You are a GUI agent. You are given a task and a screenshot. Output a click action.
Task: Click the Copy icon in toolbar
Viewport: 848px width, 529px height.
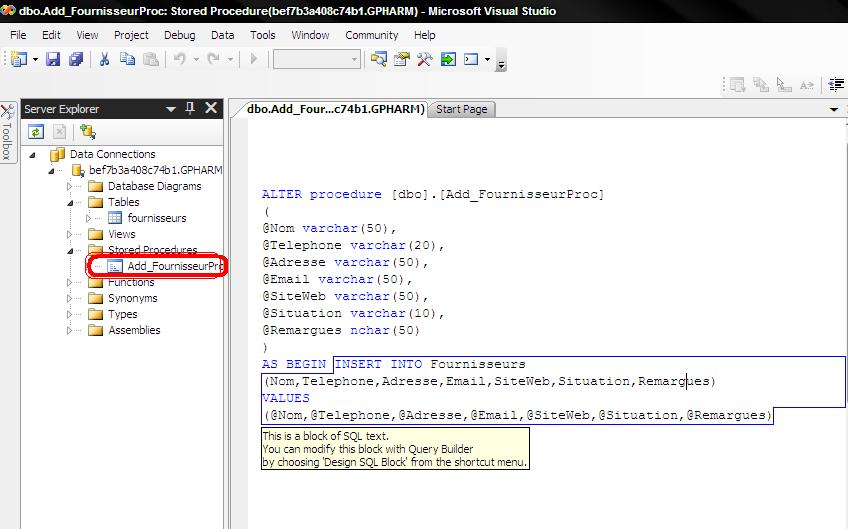point(127,59)
